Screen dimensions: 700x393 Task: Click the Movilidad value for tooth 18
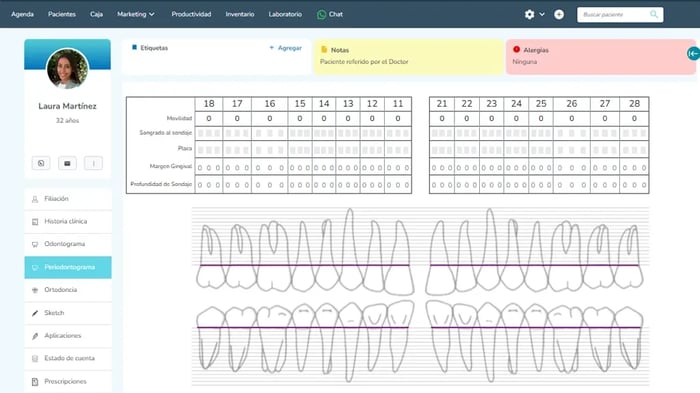click(209, 119)
